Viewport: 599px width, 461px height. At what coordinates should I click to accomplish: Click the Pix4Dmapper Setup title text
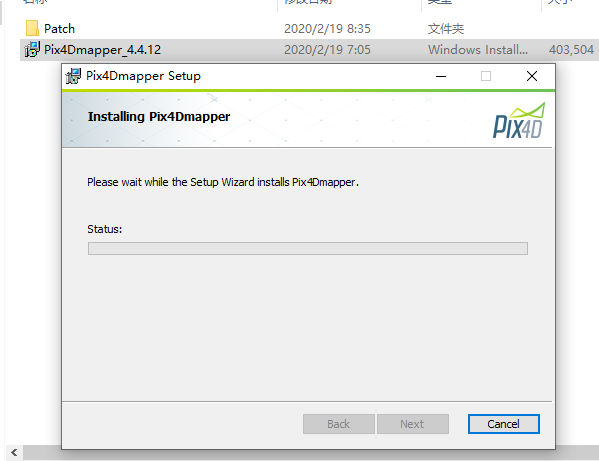click(x=143, y=76)
